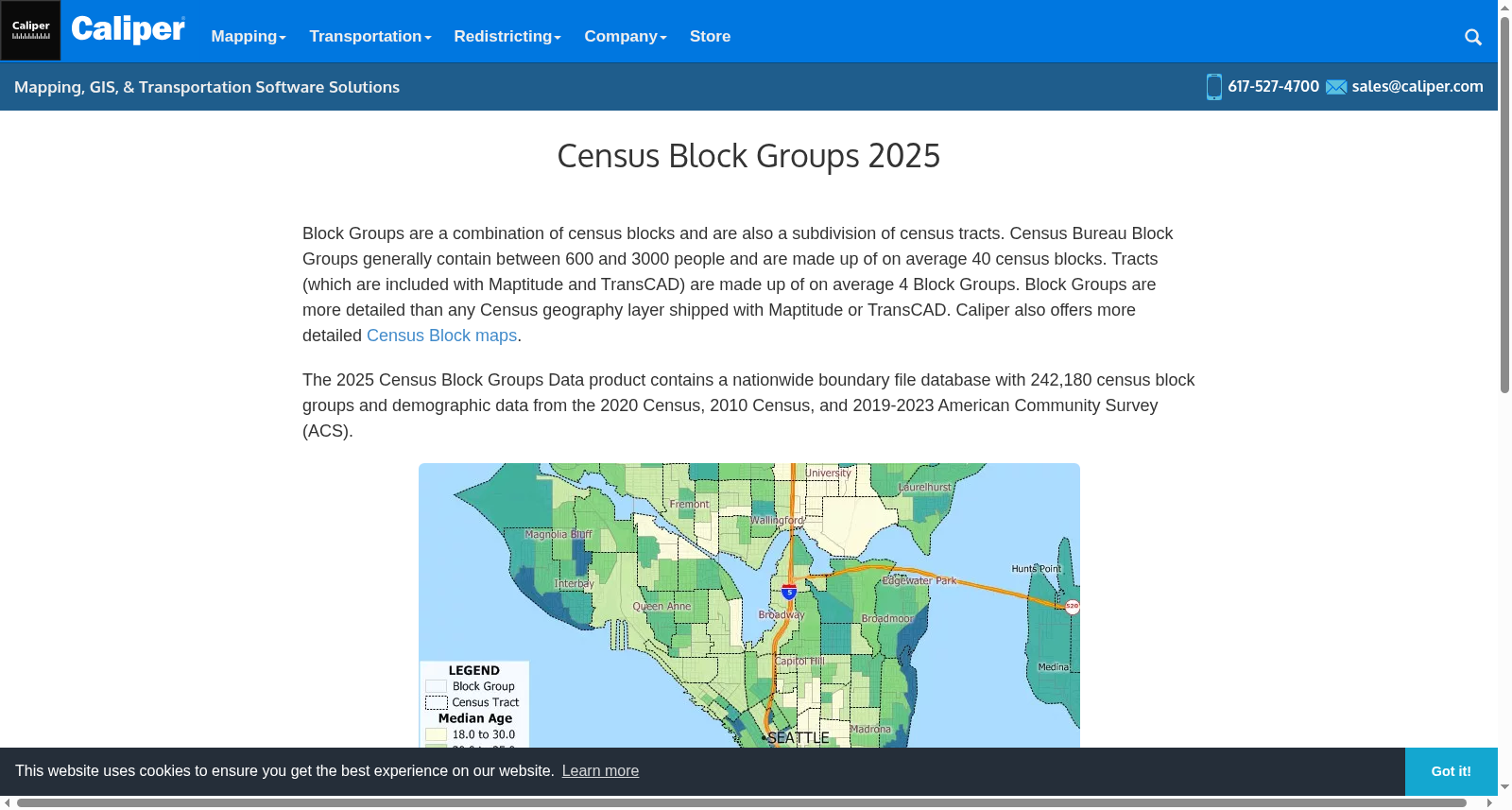This screenshot has height=810, width=1512.
Task: Click the Wallingford map label
Action: (777, 520)
